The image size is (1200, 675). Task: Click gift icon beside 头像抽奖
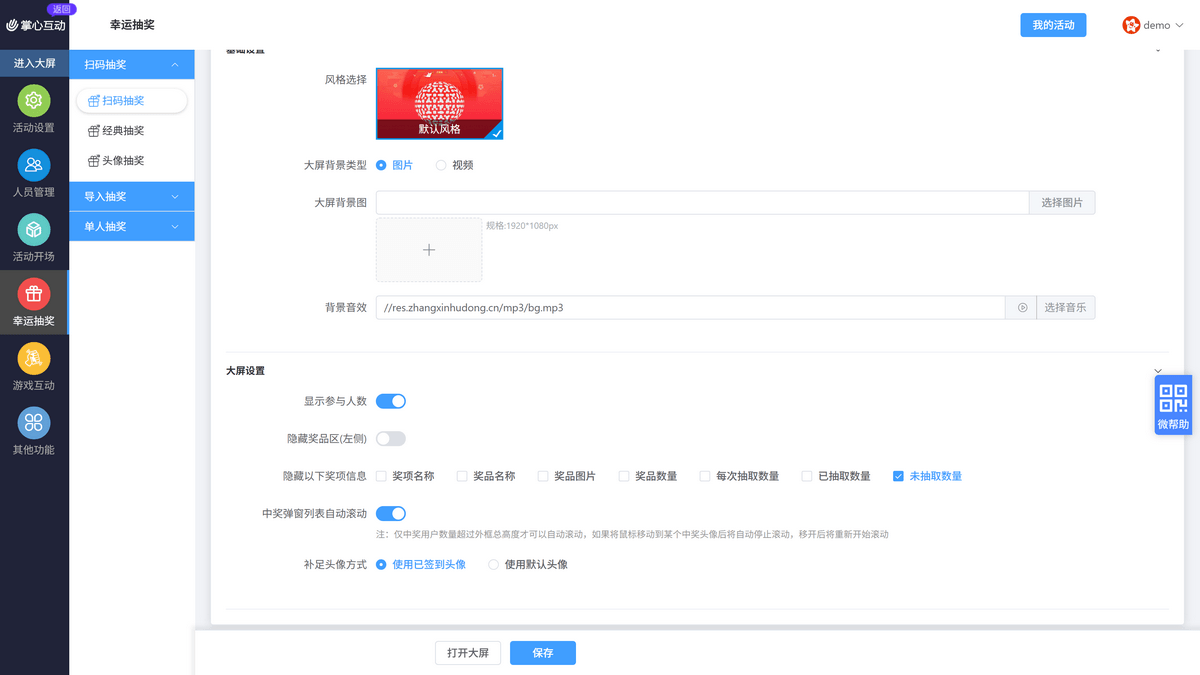(x=94, y=161)
